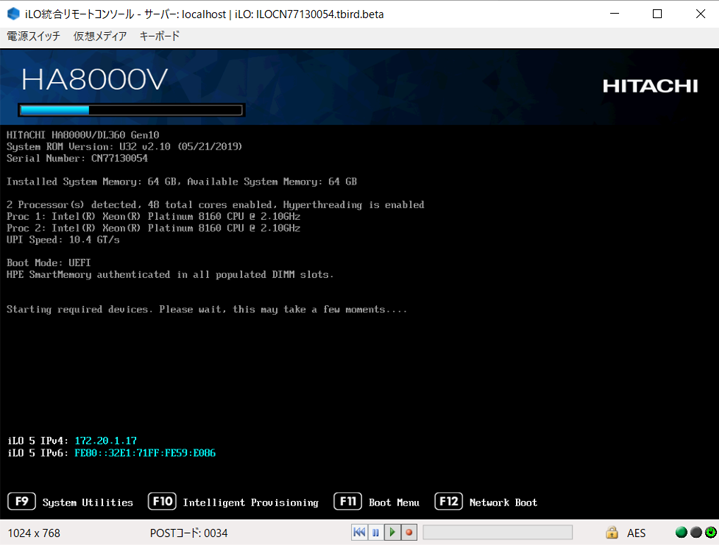Click the grey middle status indicator
This screenshot has width=720, height=545.
(696, 532)
